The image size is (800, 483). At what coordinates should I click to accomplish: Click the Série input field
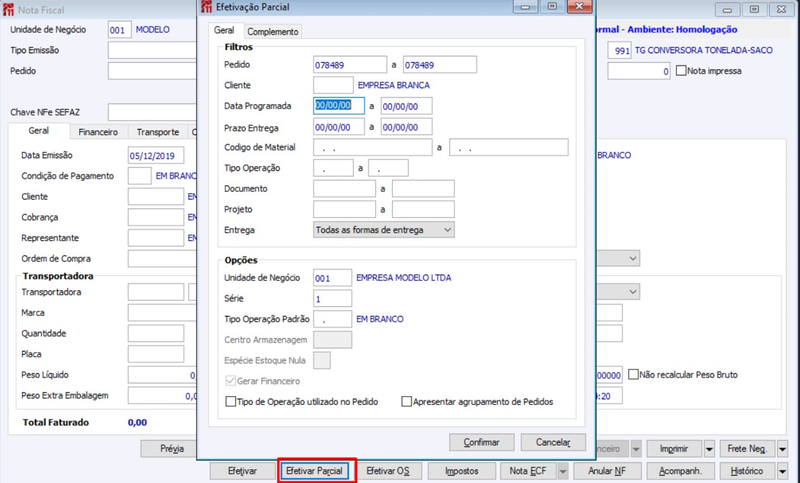pos(332,298)
